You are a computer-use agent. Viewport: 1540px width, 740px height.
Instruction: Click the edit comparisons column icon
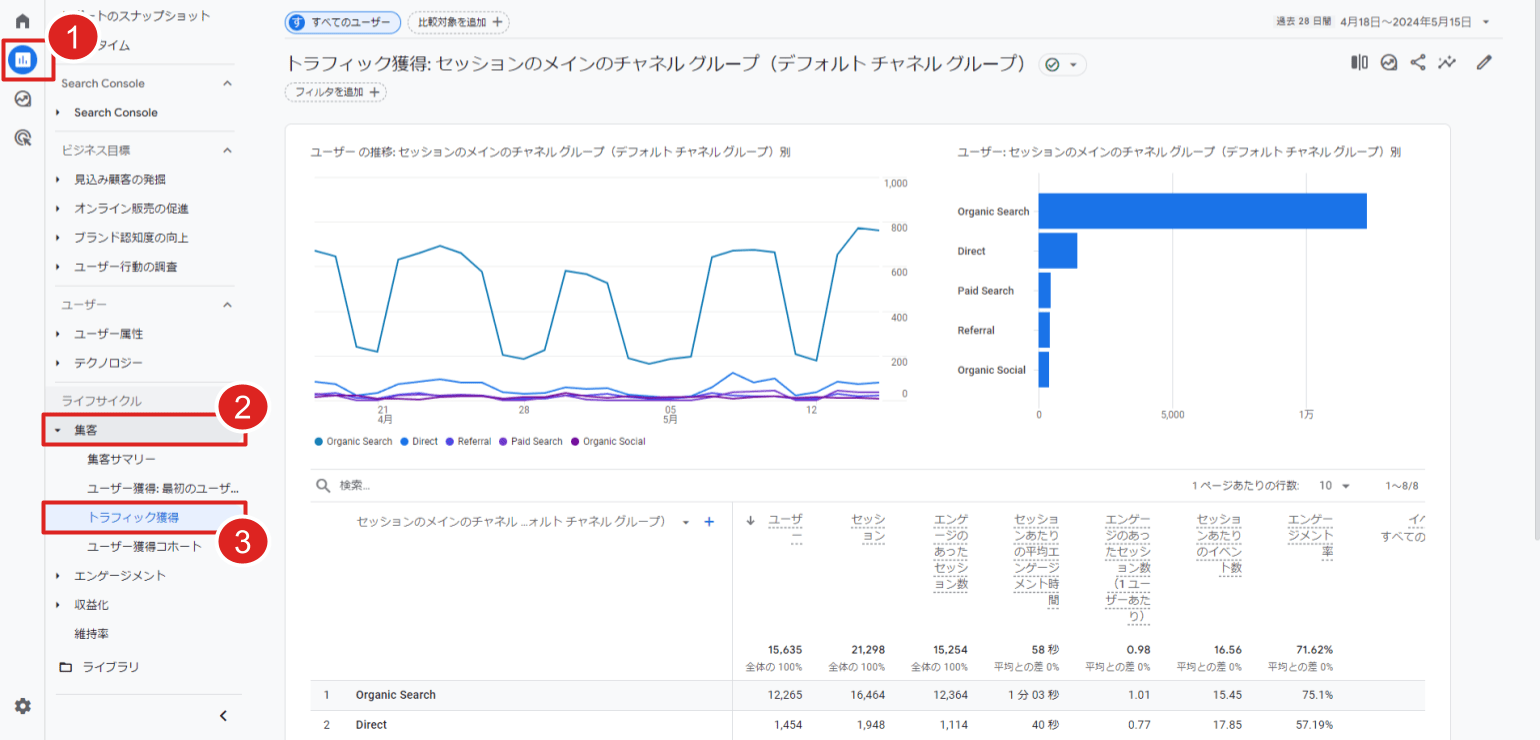[1359, 63]
